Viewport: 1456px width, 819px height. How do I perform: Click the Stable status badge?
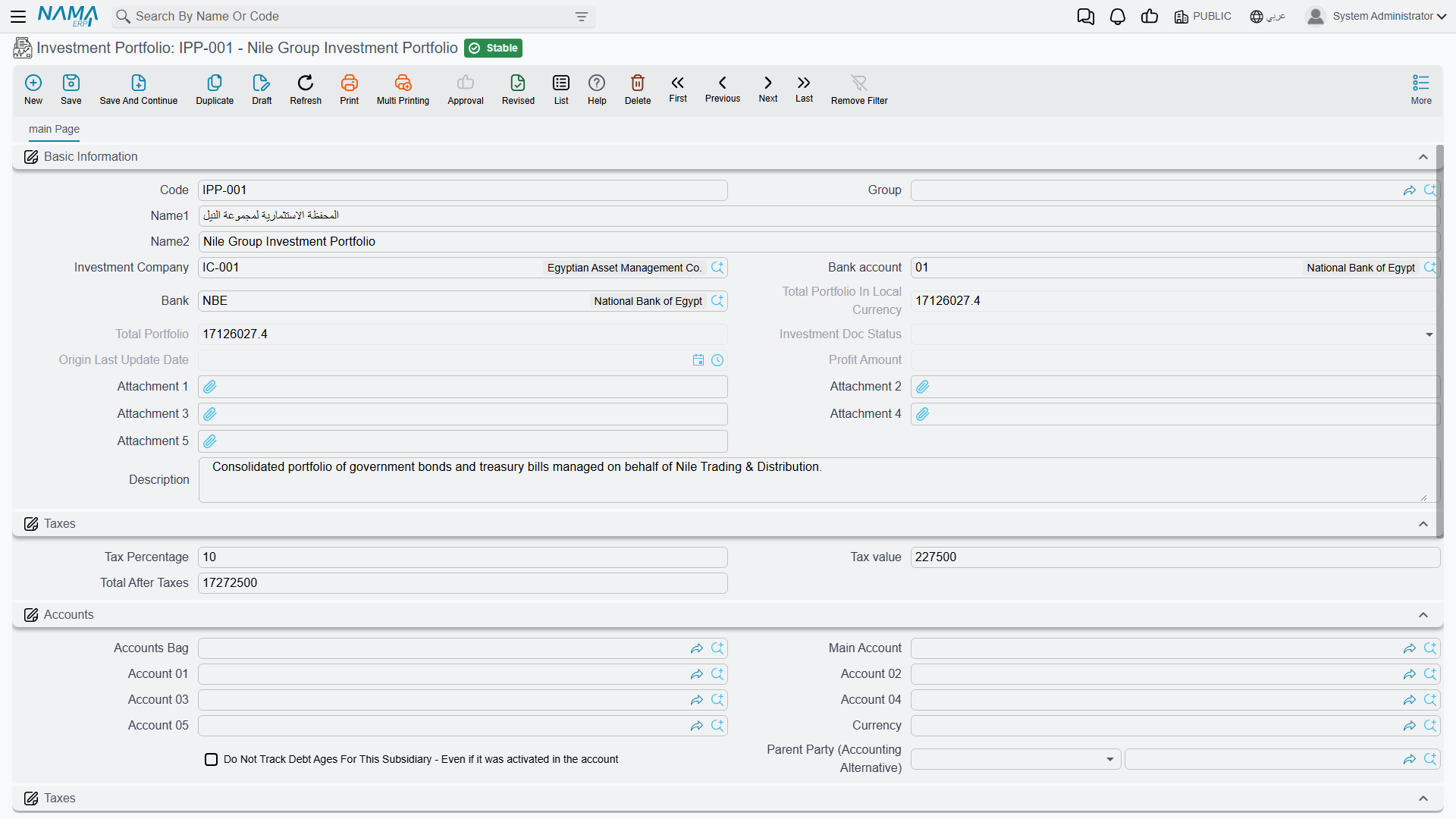click(x=494, y=49)
